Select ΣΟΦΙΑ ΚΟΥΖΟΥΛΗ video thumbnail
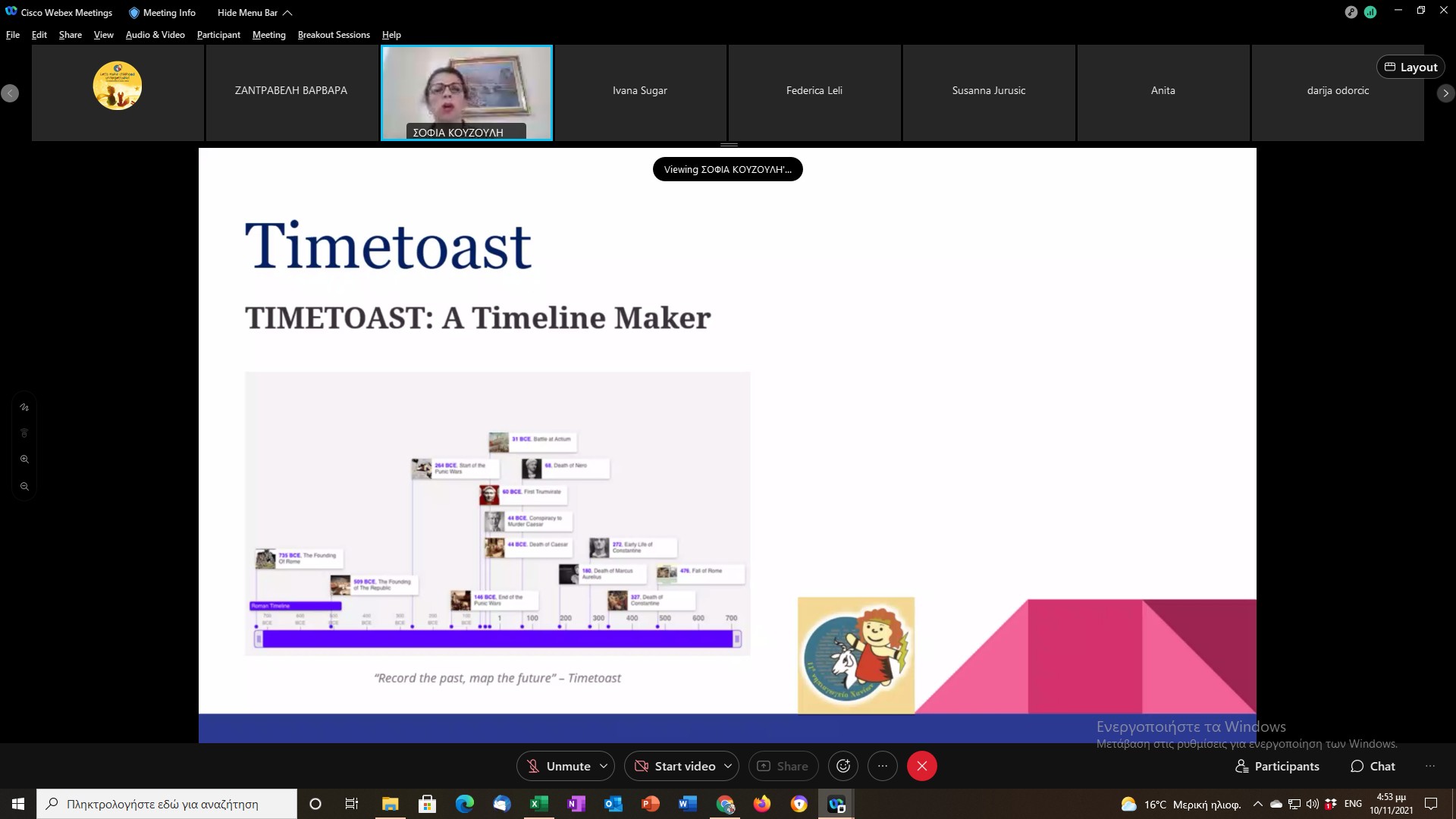 click(x=466, y=93)
